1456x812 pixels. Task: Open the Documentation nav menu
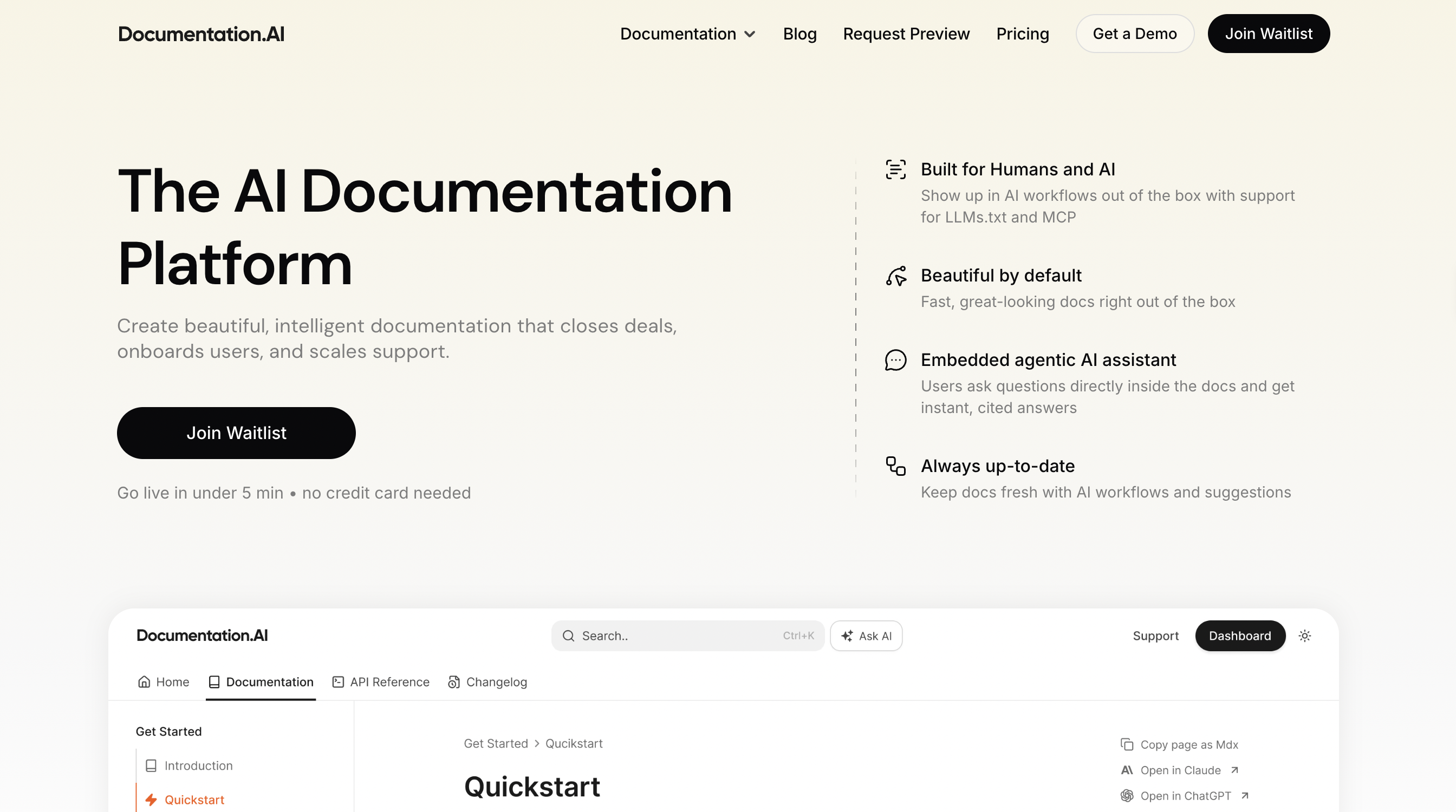point(687,34)
